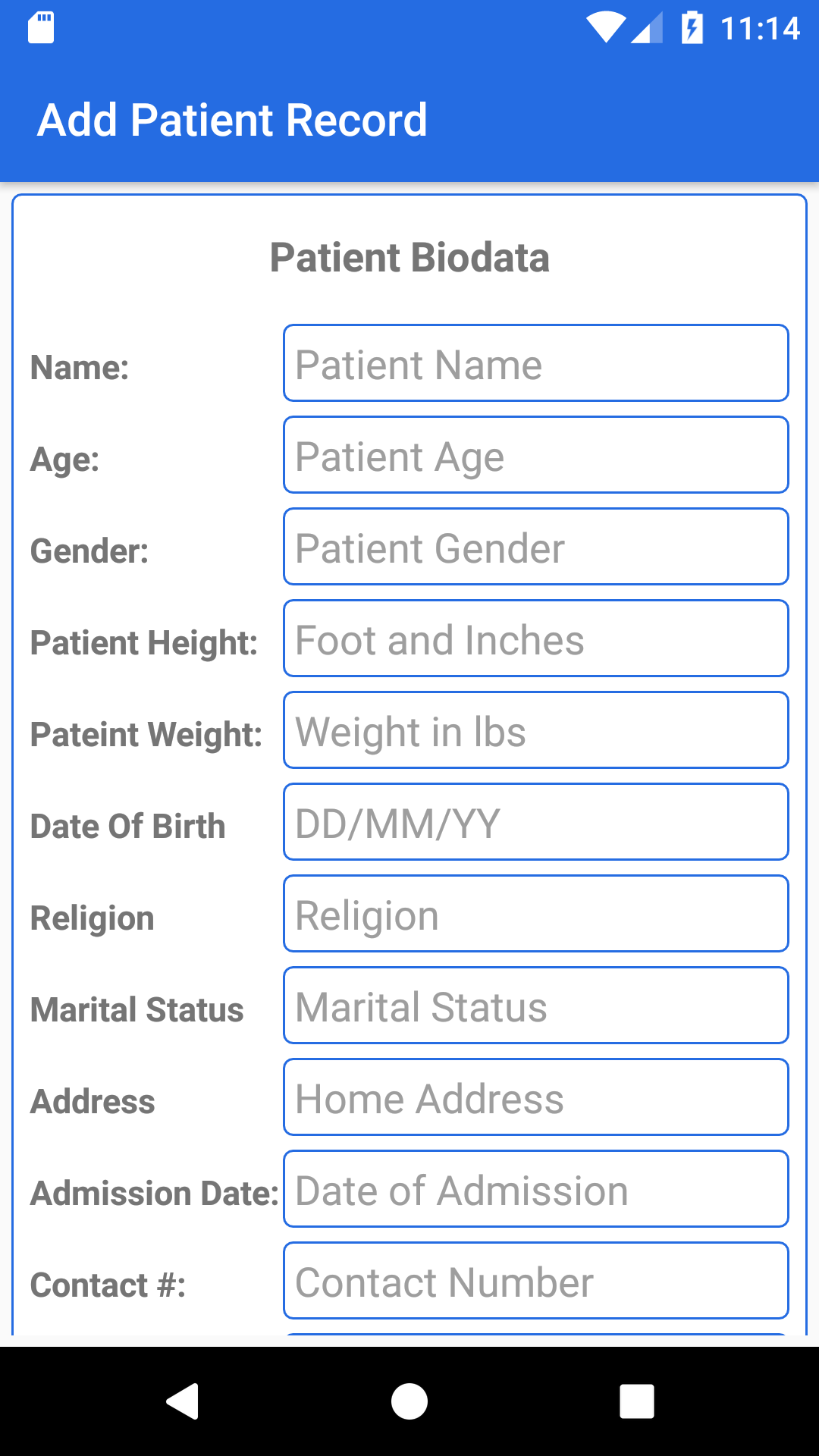Tap the SD card status icon
819x1456 pixels.
pyautogui.click(x=41, y=28)
